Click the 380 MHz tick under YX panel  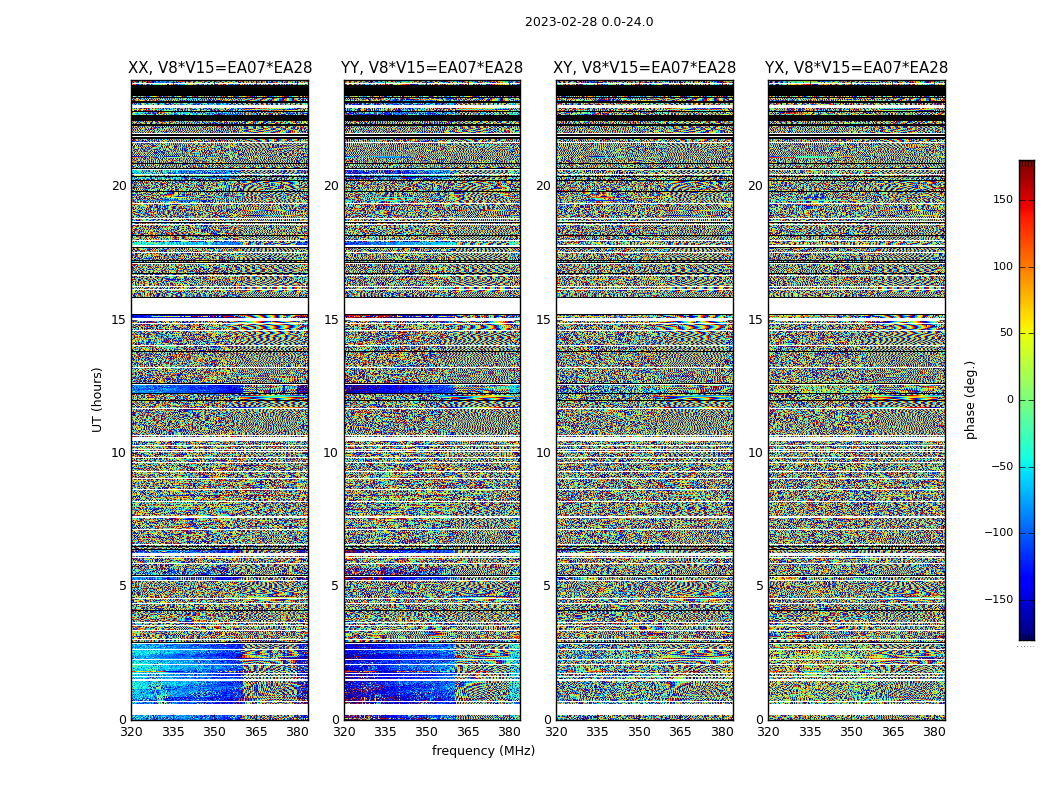[x=934, y=732]
